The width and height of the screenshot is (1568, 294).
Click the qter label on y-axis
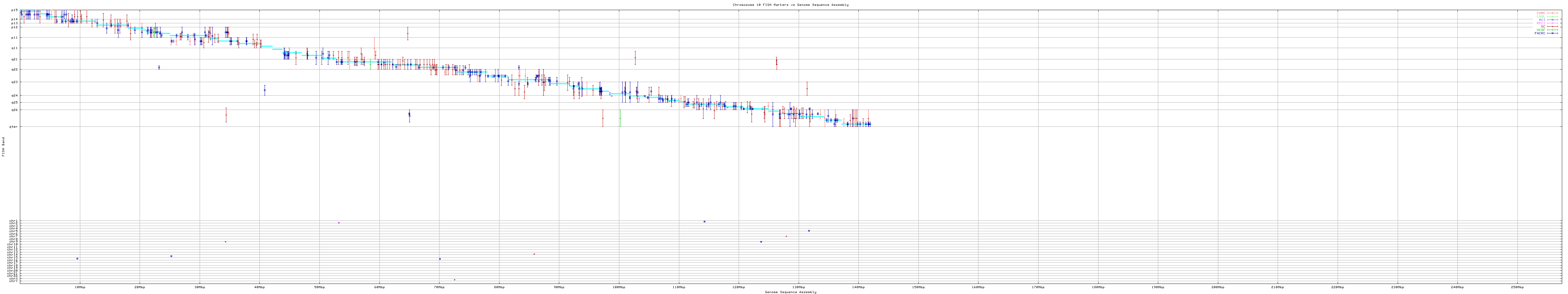(x=13, y=126)
